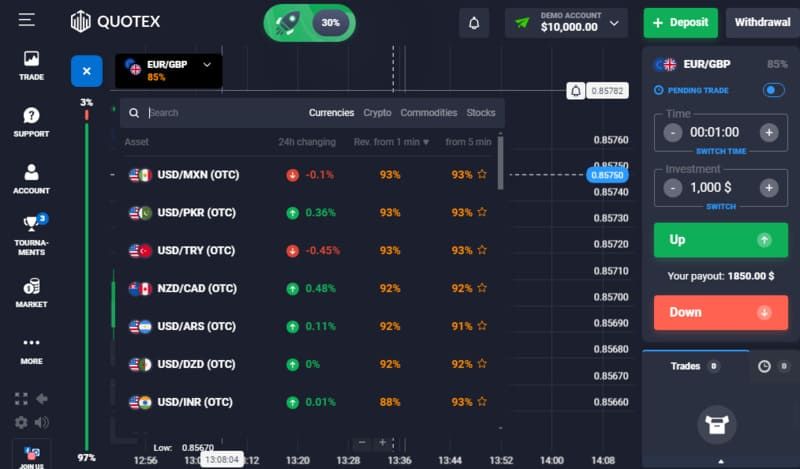The width and height of the screenshot is (800, 469).
Task: Zoom in chart with plus button
Action: 382,442
